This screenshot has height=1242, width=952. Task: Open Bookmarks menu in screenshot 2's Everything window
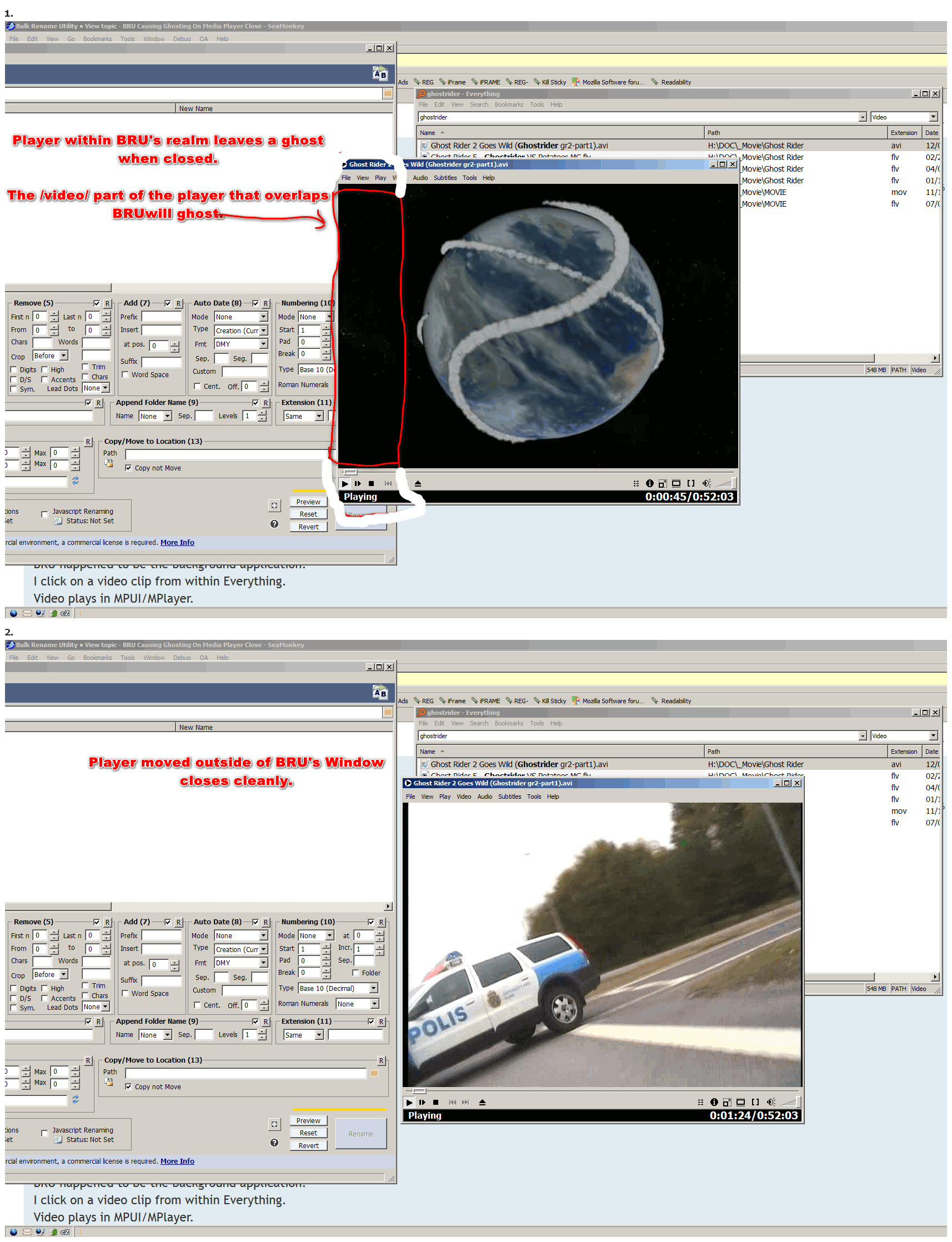click(509, 724)
